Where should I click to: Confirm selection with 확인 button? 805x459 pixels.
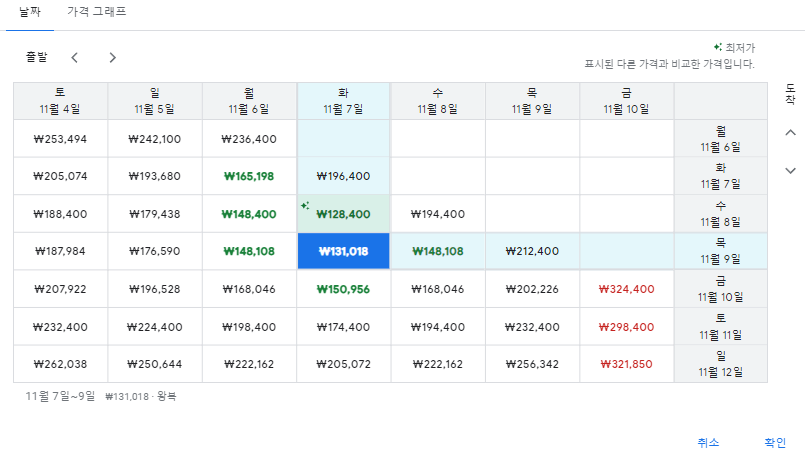[x=775, y=443]
